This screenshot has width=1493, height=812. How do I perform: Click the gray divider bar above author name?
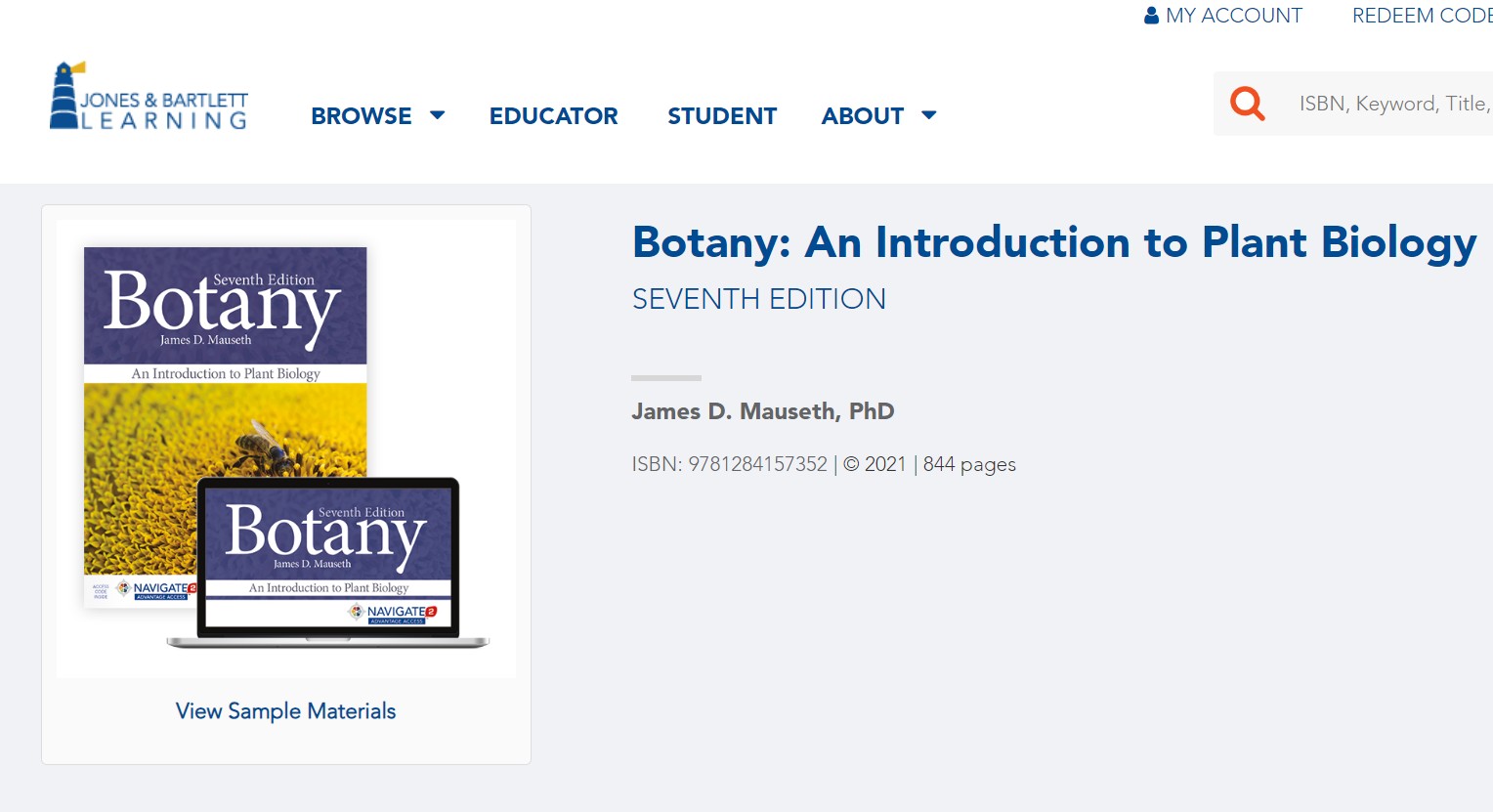click(x=666, y=377)
